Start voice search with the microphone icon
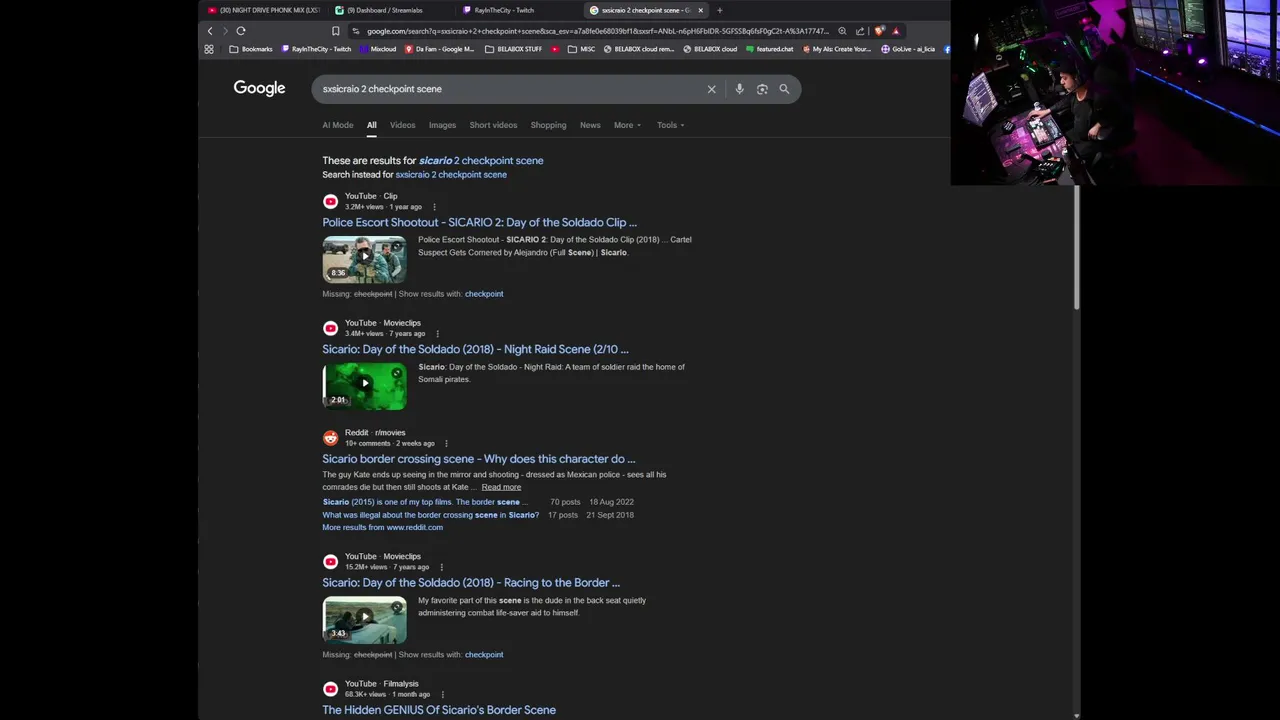1280x720 pixels. coord(739,89)
